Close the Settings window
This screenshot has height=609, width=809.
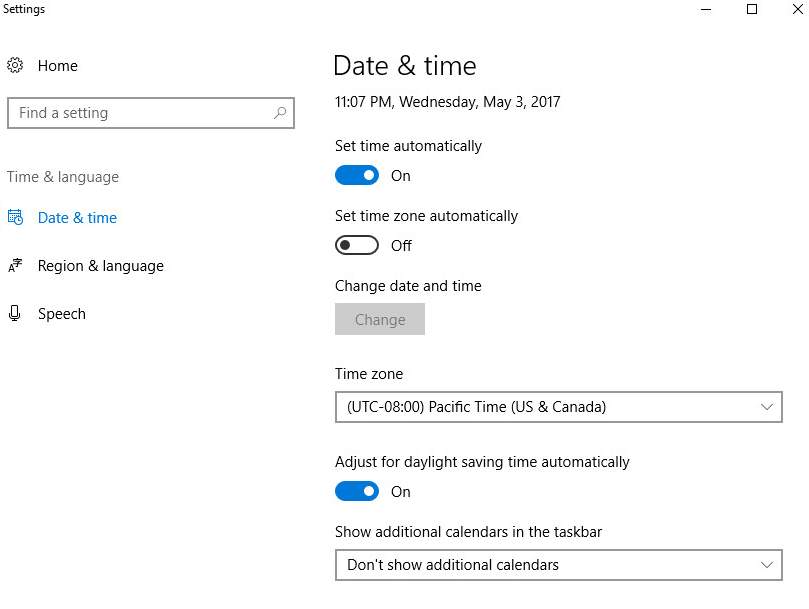pyautogui.click(x=798, y=9)
